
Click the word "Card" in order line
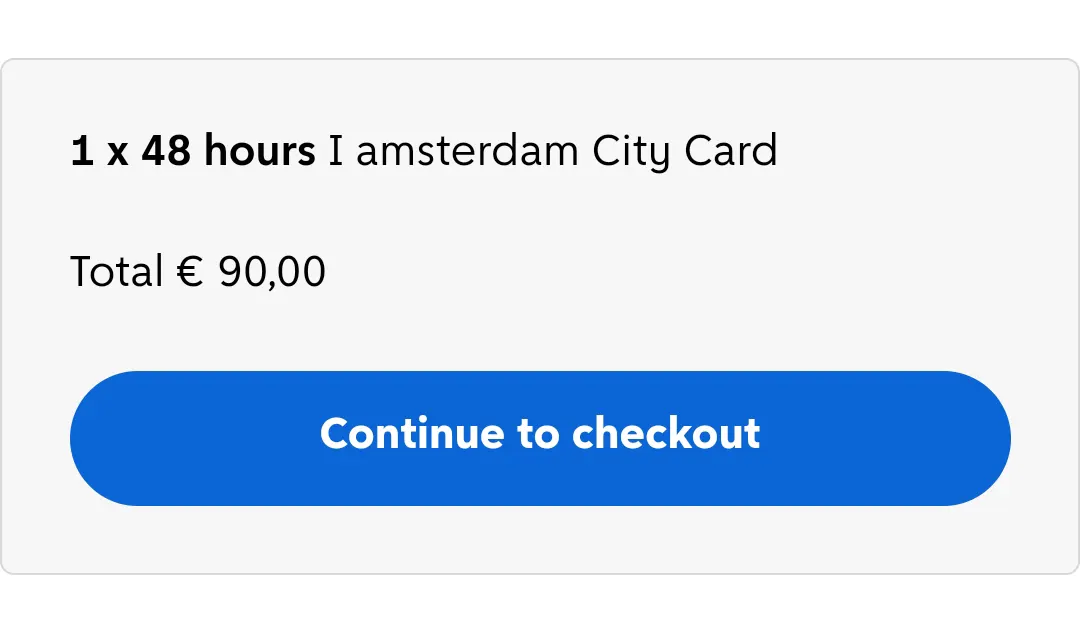pyautogui.click(x=730, y=152)
